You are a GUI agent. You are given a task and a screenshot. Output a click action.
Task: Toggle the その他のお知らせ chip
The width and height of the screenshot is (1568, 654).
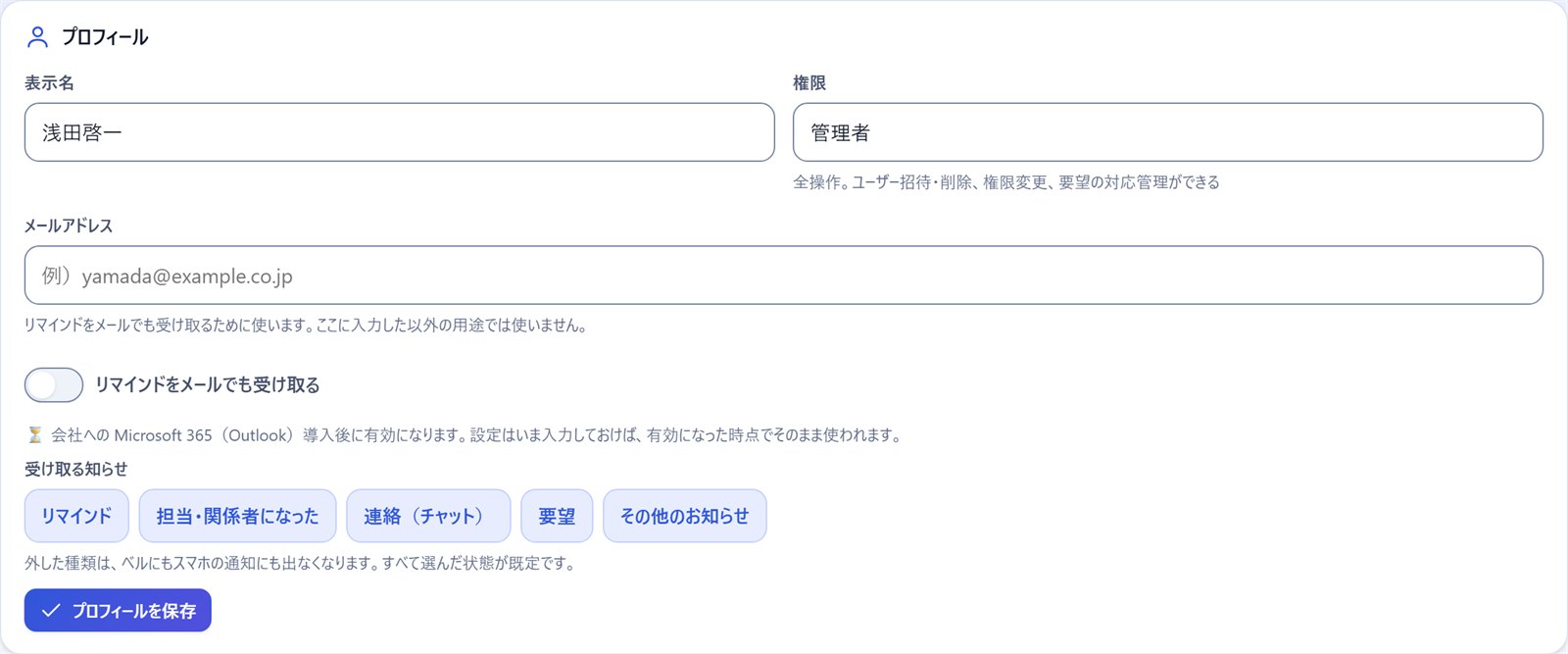684,516
